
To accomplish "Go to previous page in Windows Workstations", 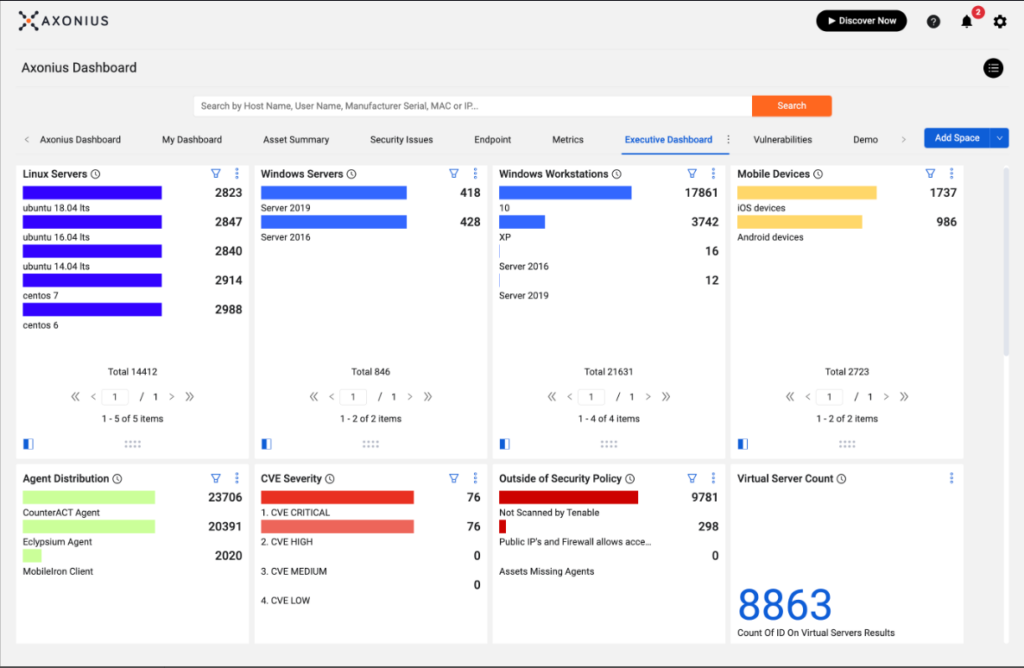I will coord(569,397).
